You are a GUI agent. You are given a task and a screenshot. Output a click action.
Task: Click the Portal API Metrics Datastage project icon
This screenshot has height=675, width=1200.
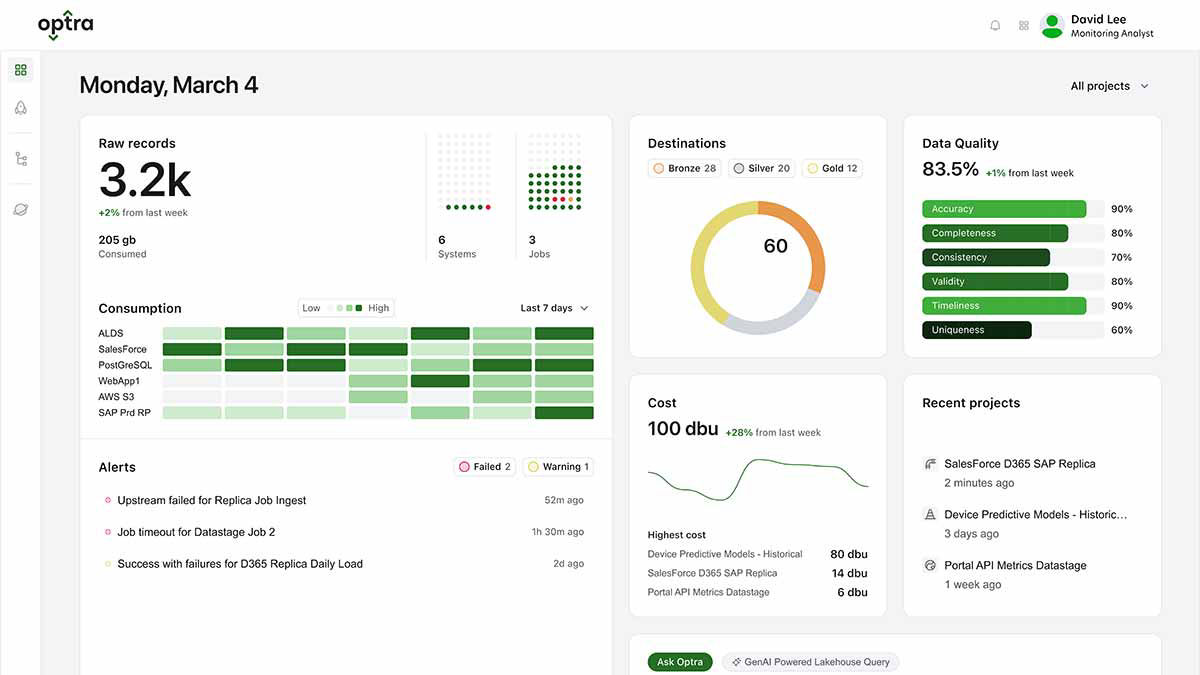click(929, 565)
